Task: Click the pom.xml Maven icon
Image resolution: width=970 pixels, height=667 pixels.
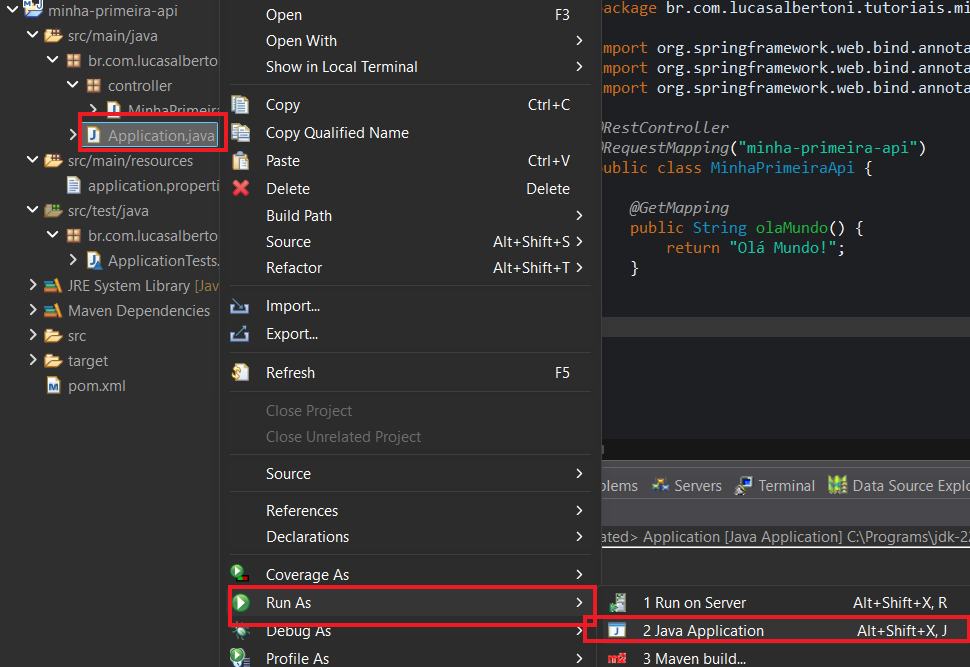Action: 52,385
